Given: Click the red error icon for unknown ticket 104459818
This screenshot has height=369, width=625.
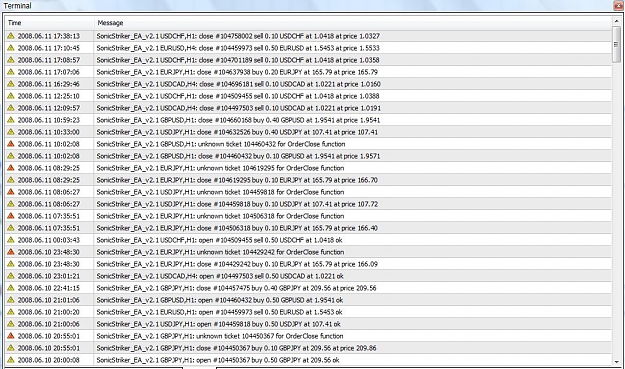Looking at the screenshot, I should click(11, 192).
